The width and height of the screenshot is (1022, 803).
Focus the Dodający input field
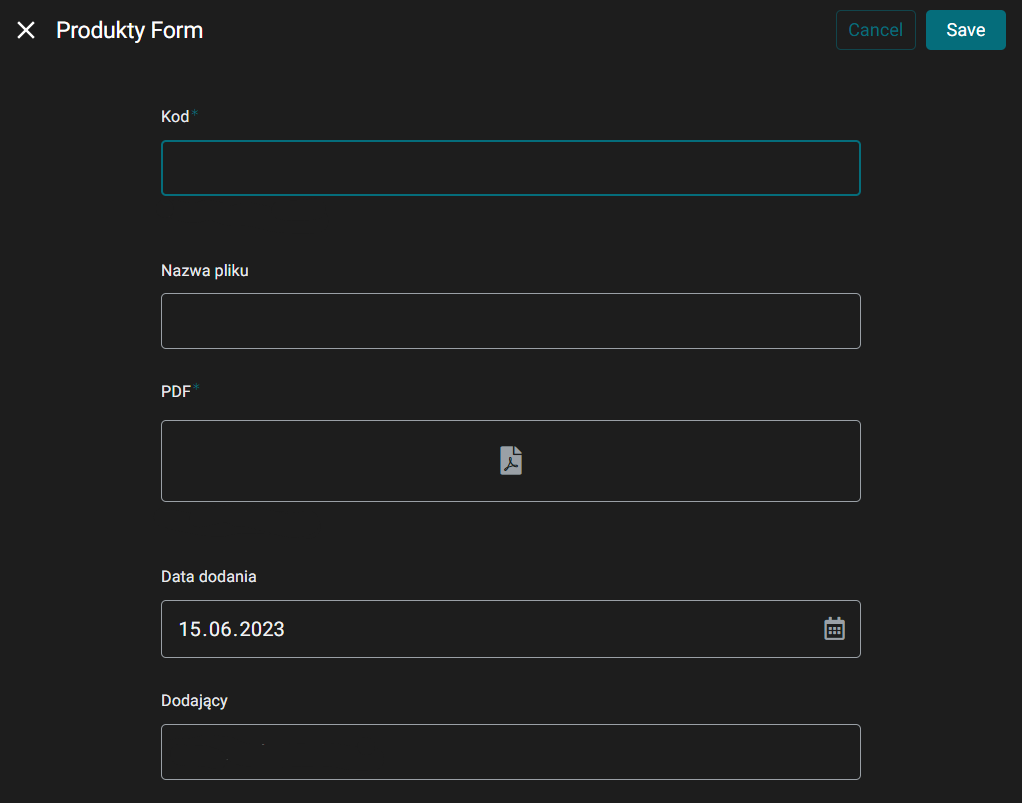pyautogui.click(x=510, y=752)
